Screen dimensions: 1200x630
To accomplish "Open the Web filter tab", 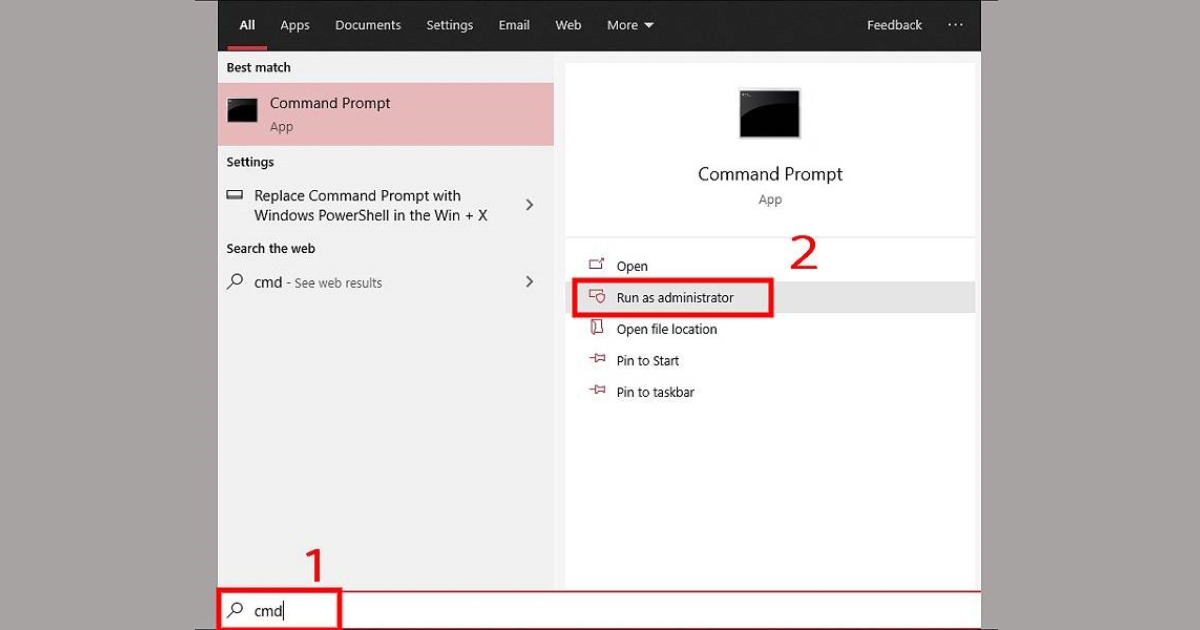I will 568,25.
